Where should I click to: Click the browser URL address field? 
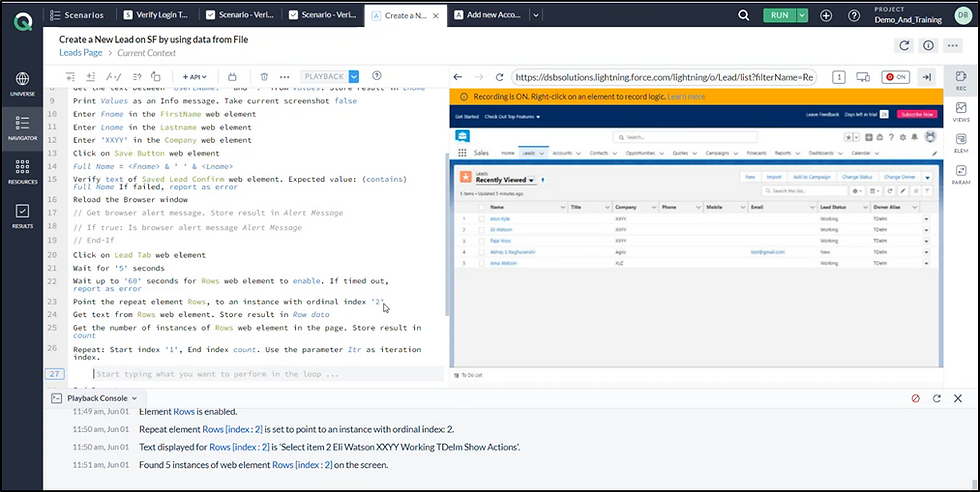coord(664,77)
